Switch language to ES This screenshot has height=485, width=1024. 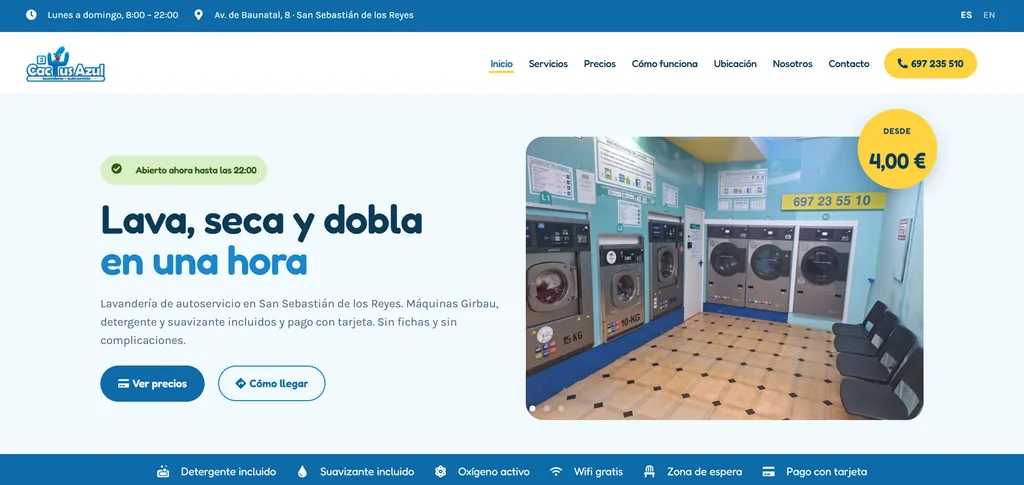(x=966, y=15)
